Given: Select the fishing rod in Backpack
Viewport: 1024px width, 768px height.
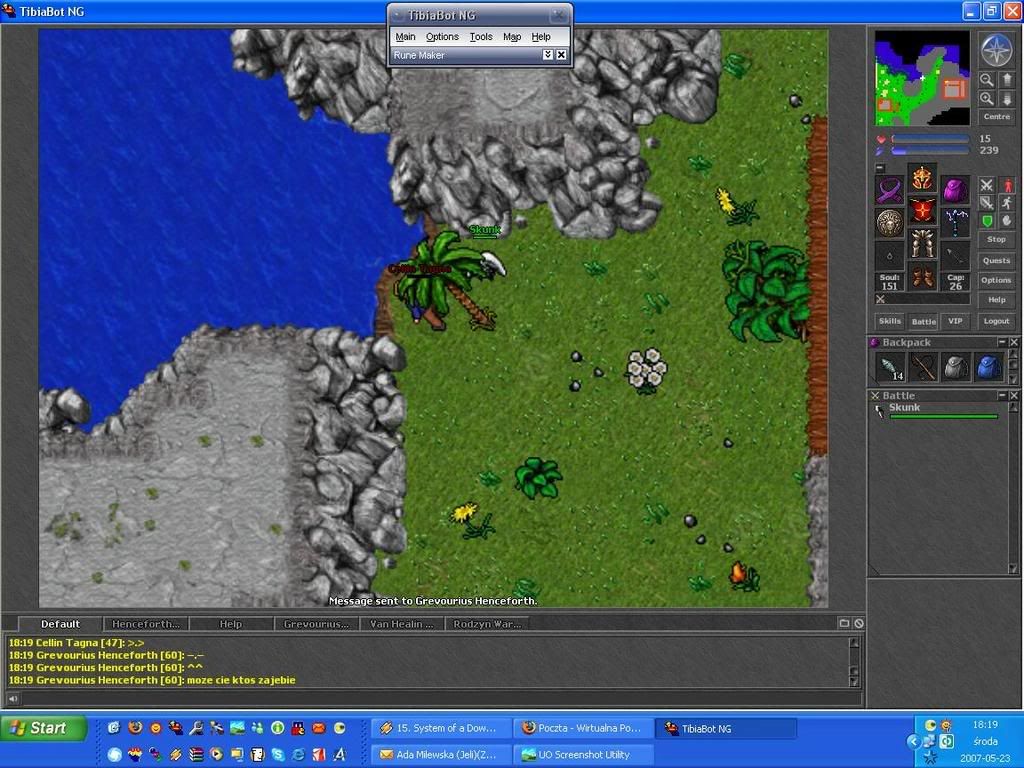Looking at the screenshot, I should [x=923, y=367].
